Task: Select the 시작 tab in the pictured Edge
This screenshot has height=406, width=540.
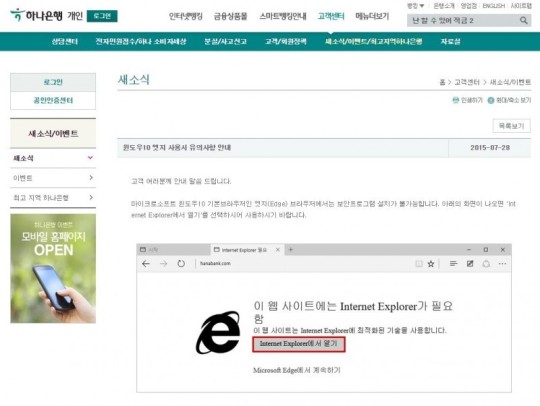Action: (x=173, y=250)
